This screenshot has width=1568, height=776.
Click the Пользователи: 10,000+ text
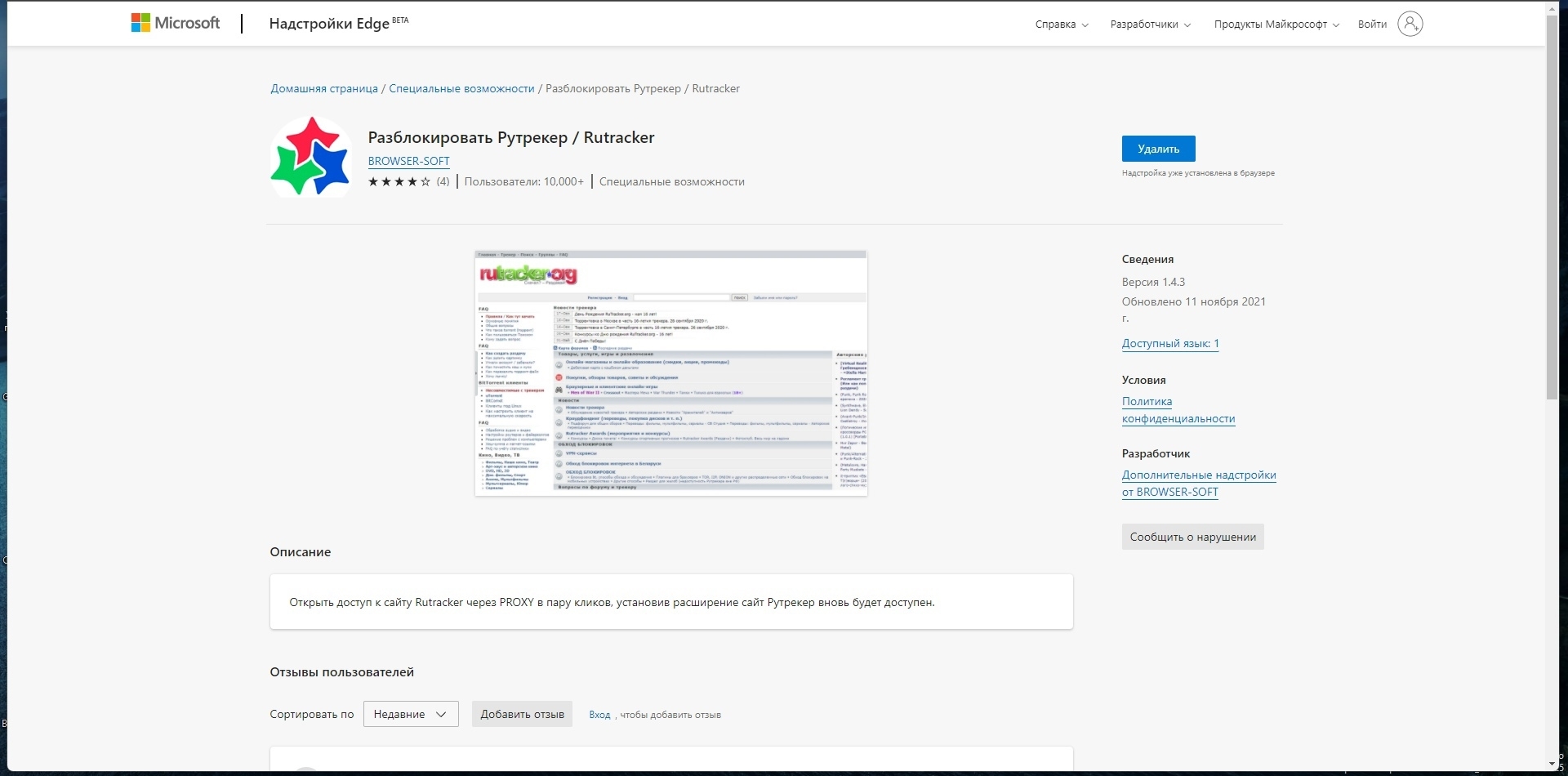524,181
